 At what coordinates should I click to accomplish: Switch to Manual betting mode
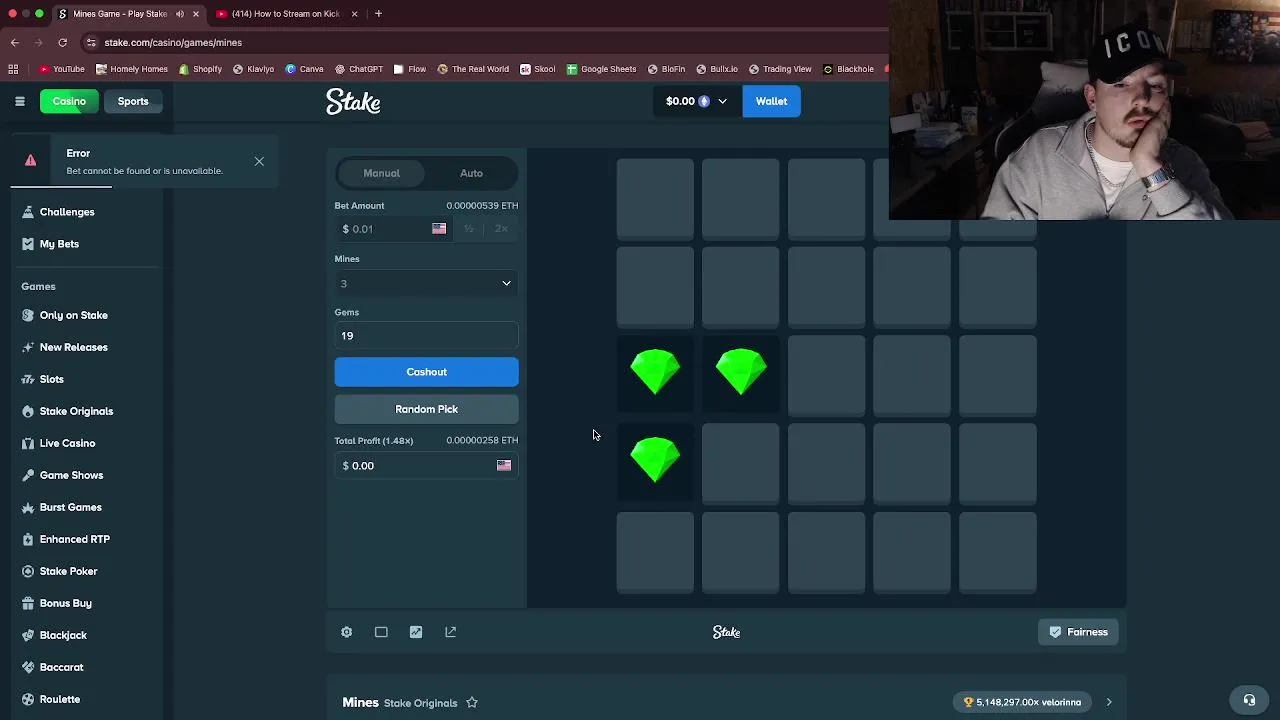click(x=382, y=173)
